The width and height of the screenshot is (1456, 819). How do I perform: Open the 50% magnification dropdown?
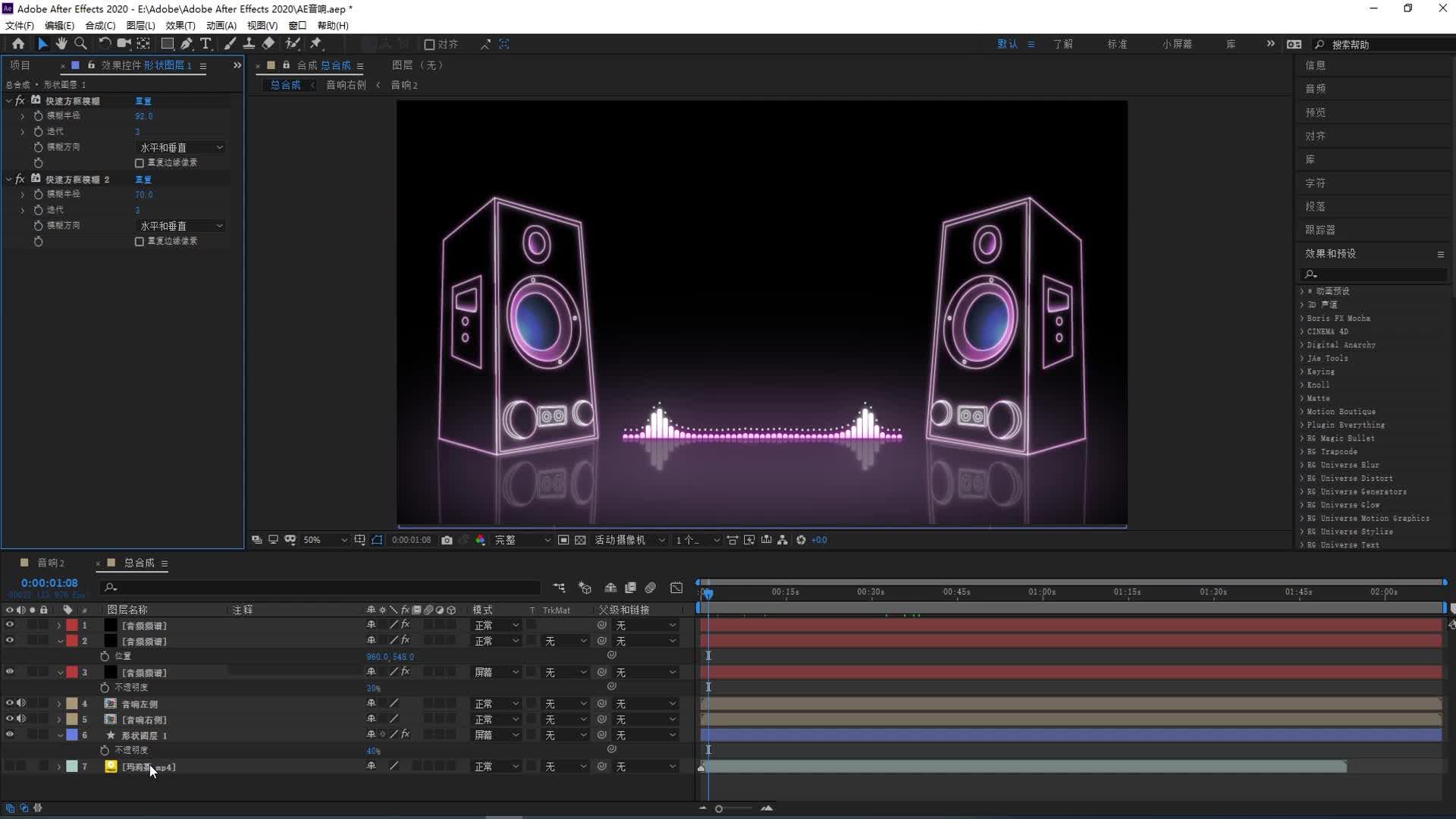(325, 540)
